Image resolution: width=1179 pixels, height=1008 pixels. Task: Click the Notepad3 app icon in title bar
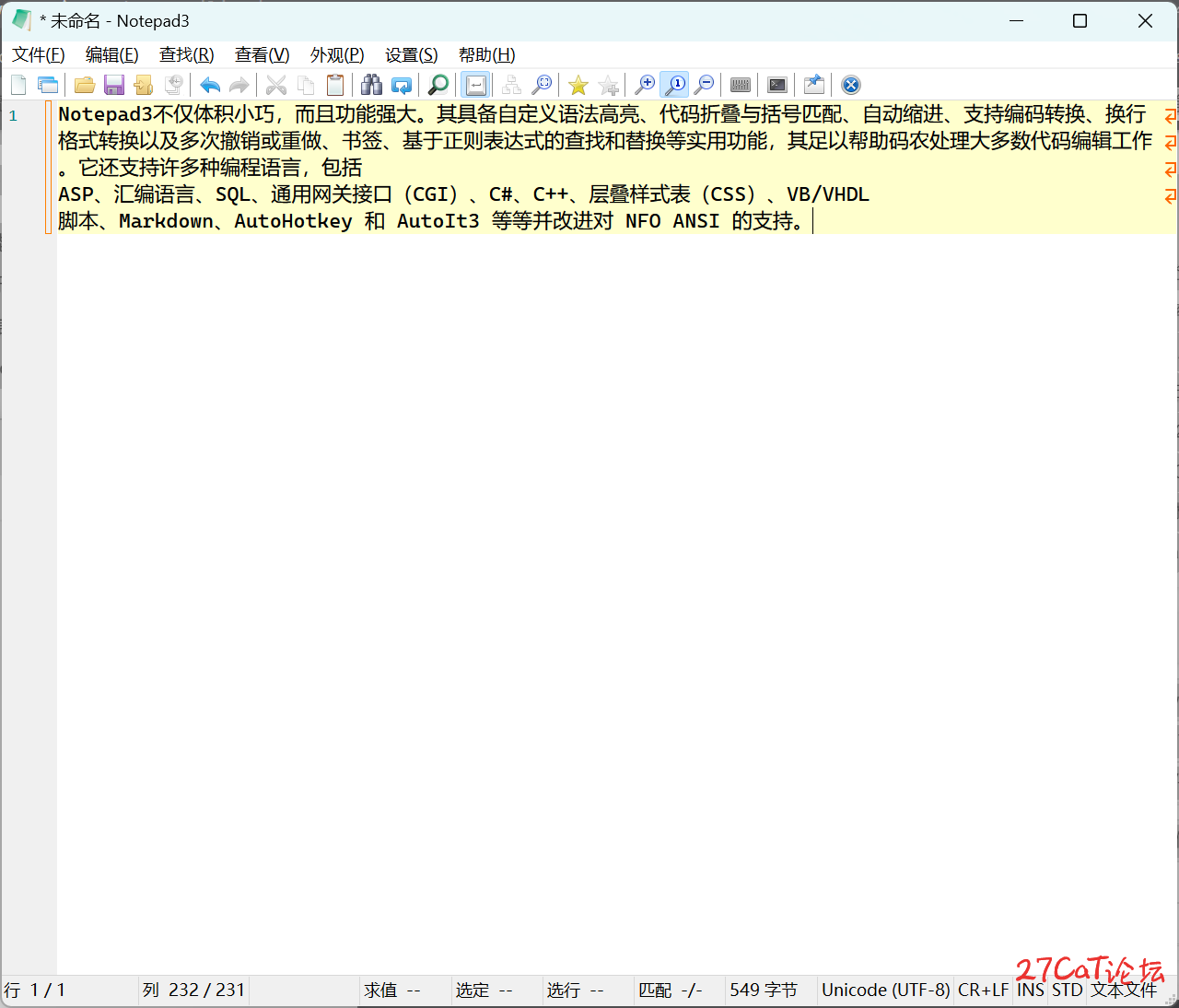click(x=20, y=20)
